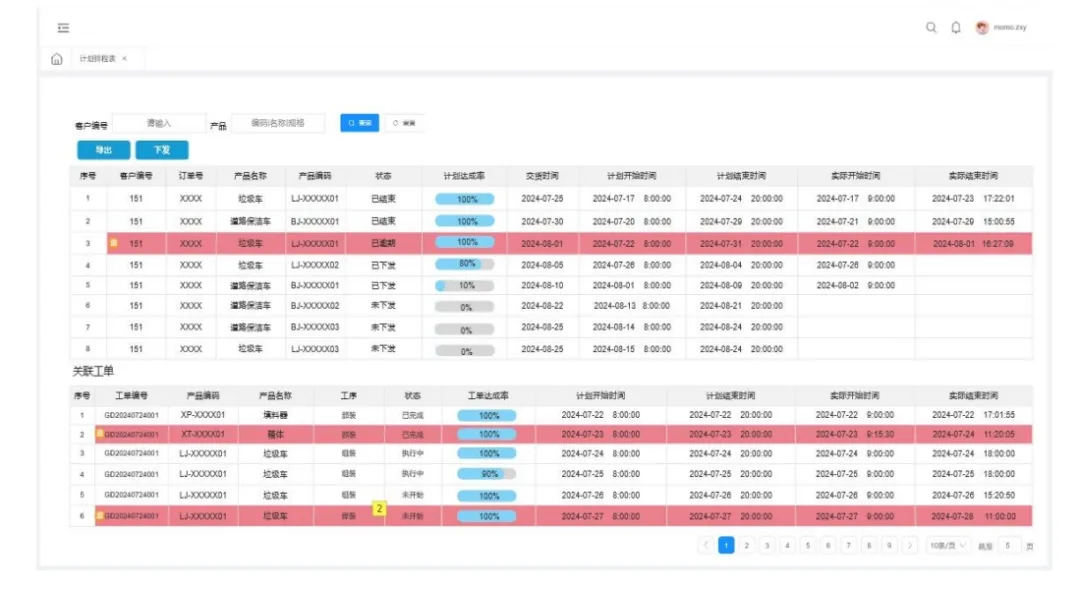Click the 重置 reset button
The height and width of the screenshot is (589, 1080).
[404, 123]
